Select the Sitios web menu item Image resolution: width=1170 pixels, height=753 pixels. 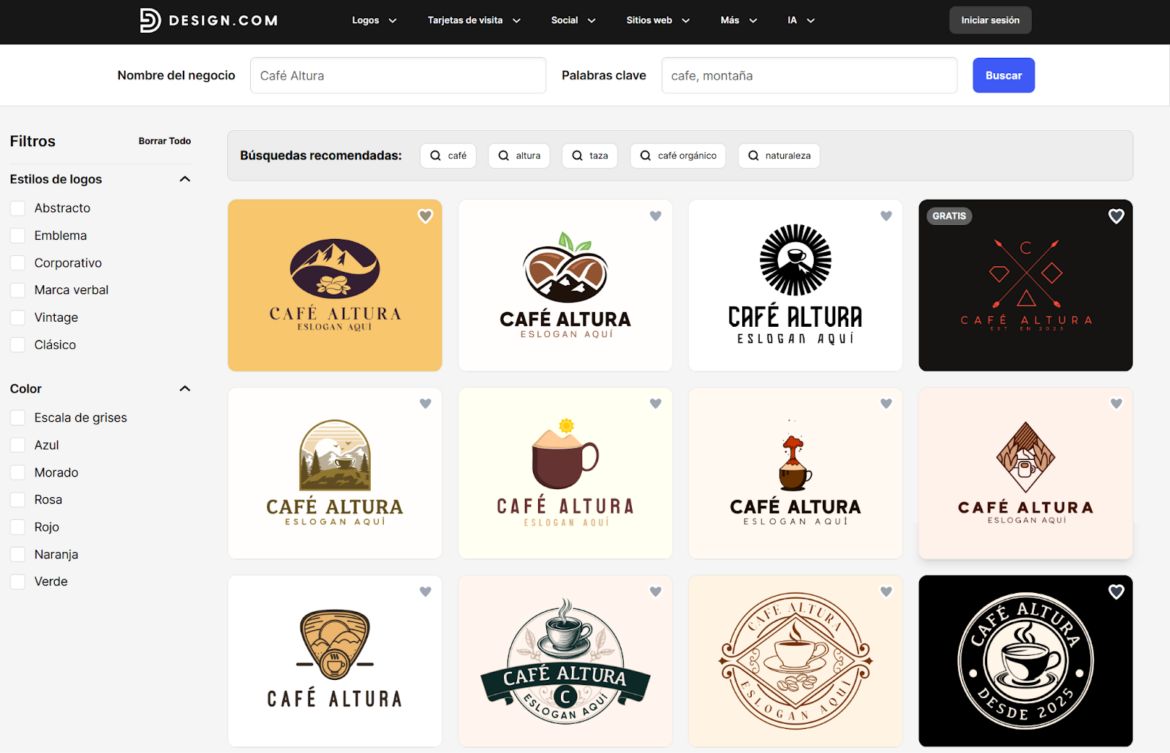click(657, 19)
